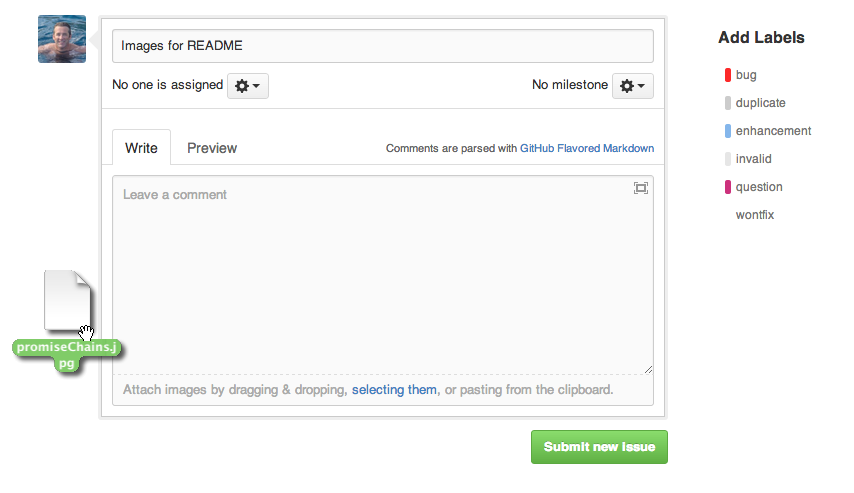
Task: Select the red bug label color
Action: (728, 75)
